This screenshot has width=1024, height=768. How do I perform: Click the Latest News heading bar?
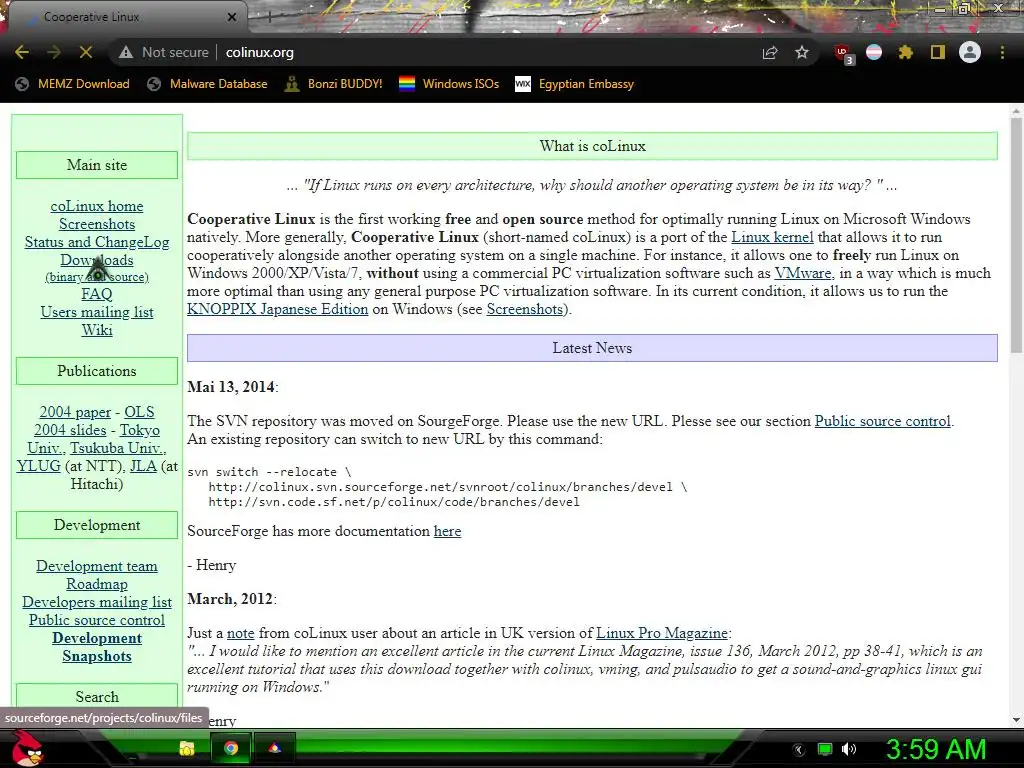[x=592, y=348]
